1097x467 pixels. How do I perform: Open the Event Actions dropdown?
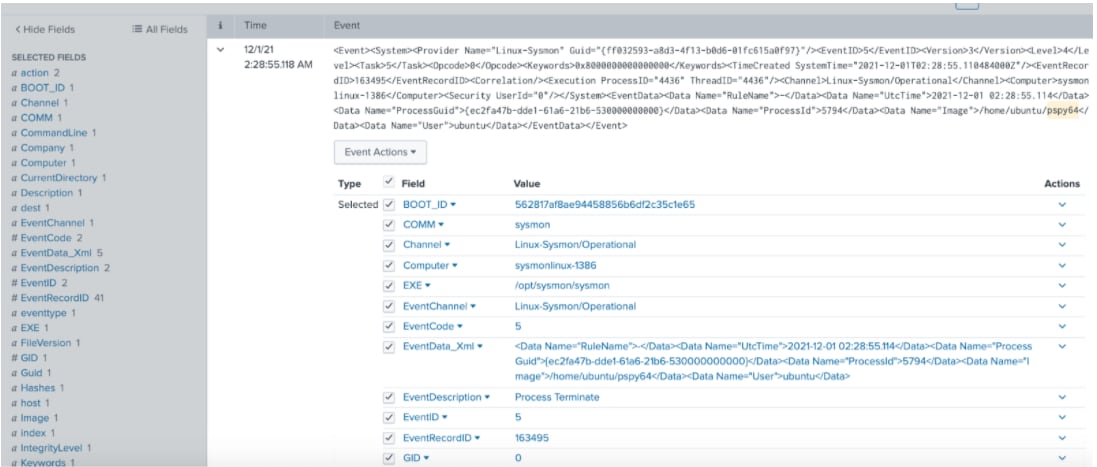coord(380,152)
